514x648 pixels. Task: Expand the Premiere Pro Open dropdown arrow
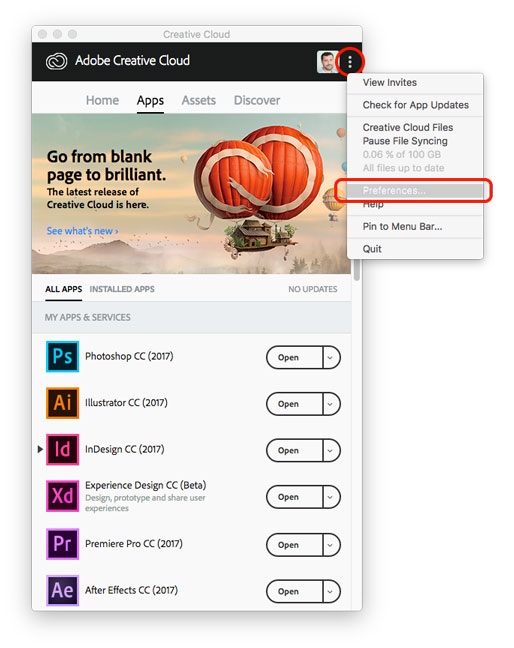point(331,545)
